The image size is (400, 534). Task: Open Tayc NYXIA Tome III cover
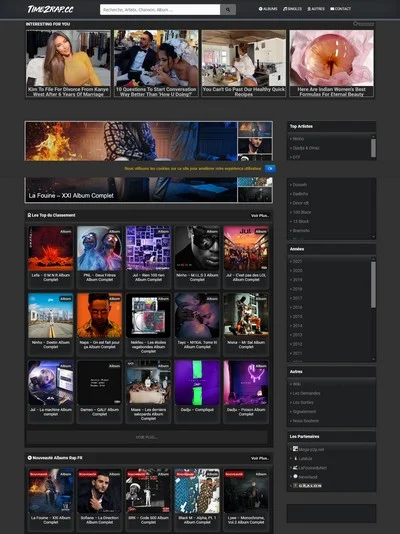pos(197,316)
